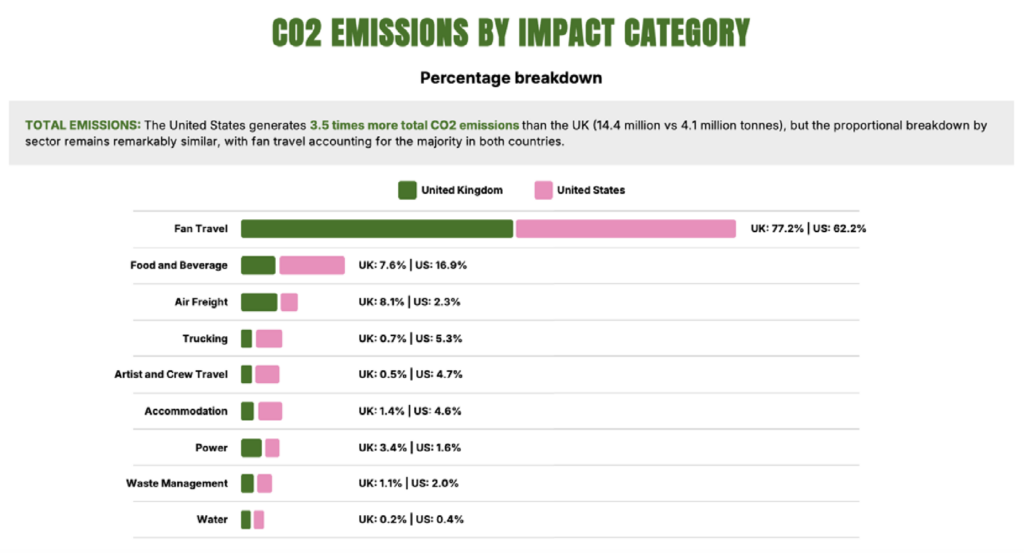This screenshot has height=553, width=1024.
Task: Click the green United Kingdom legend swatch
Action: tap(407, 190)
